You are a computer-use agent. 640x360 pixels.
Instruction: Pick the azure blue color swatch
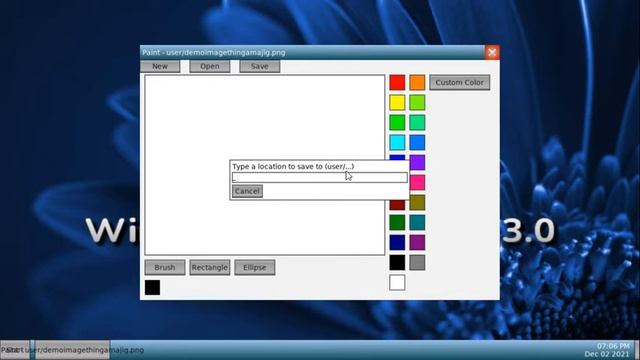[417, 142]
